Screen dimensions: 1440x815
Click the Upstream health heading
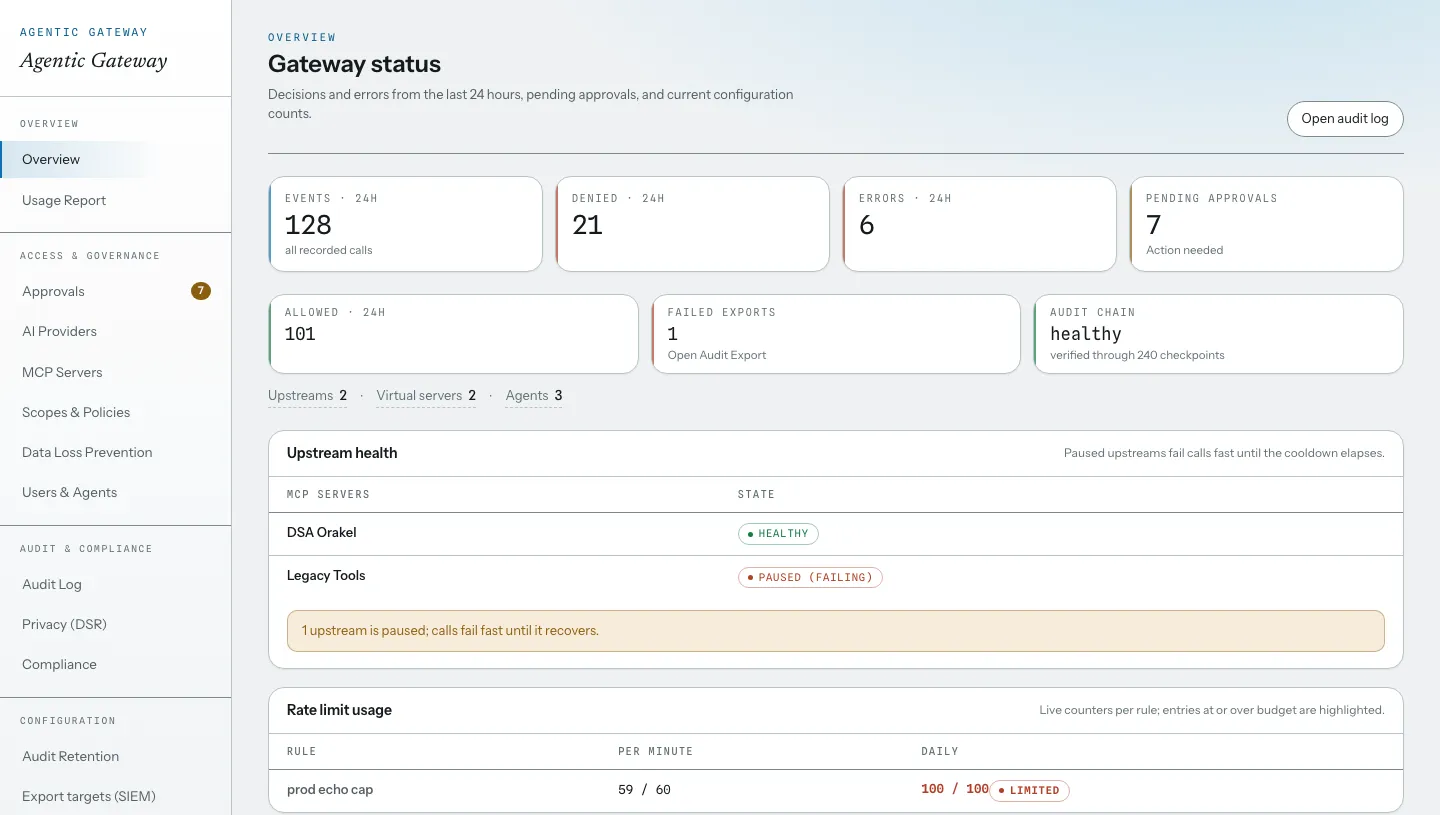pyautogui.click(x=342, y=453)
